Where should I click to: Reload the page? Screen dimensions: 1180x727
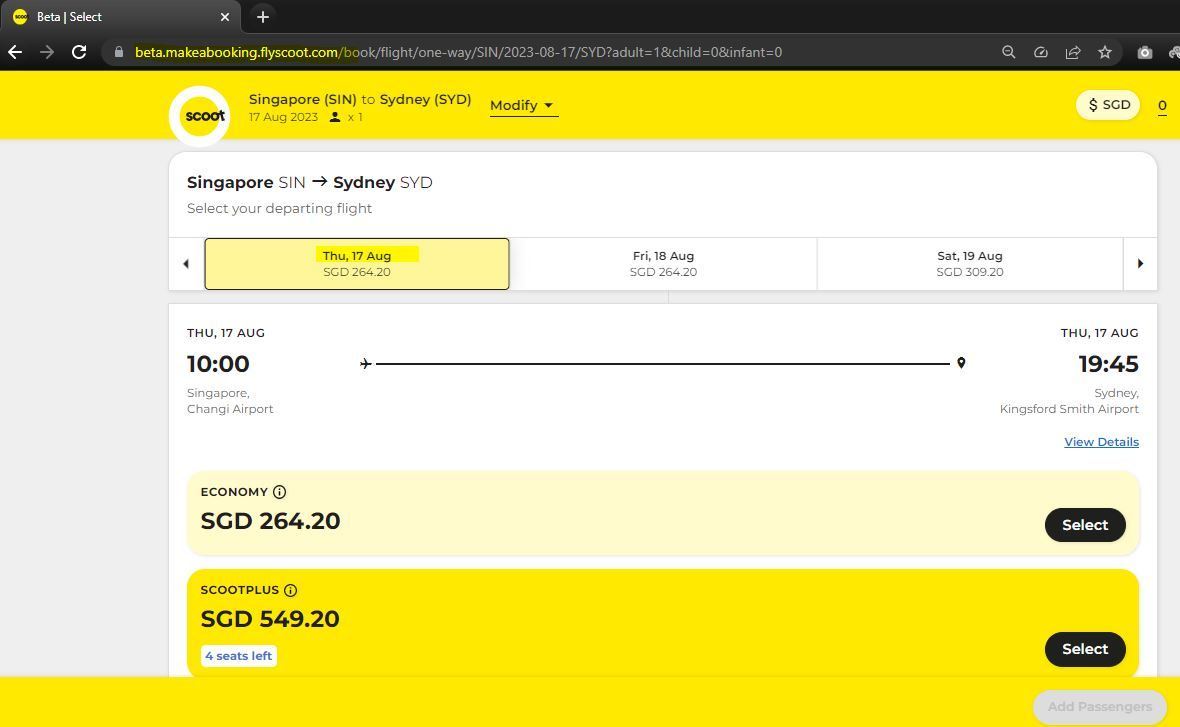tap(79, 52)
